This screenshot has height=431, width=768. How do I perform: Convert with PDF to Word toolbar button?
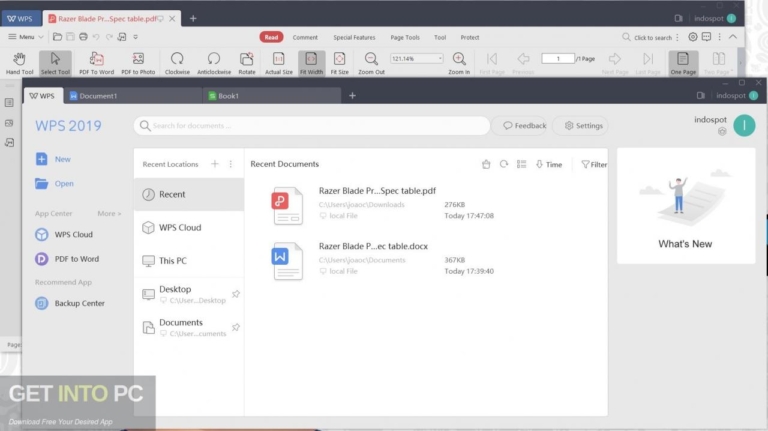[x=96, y=63]
